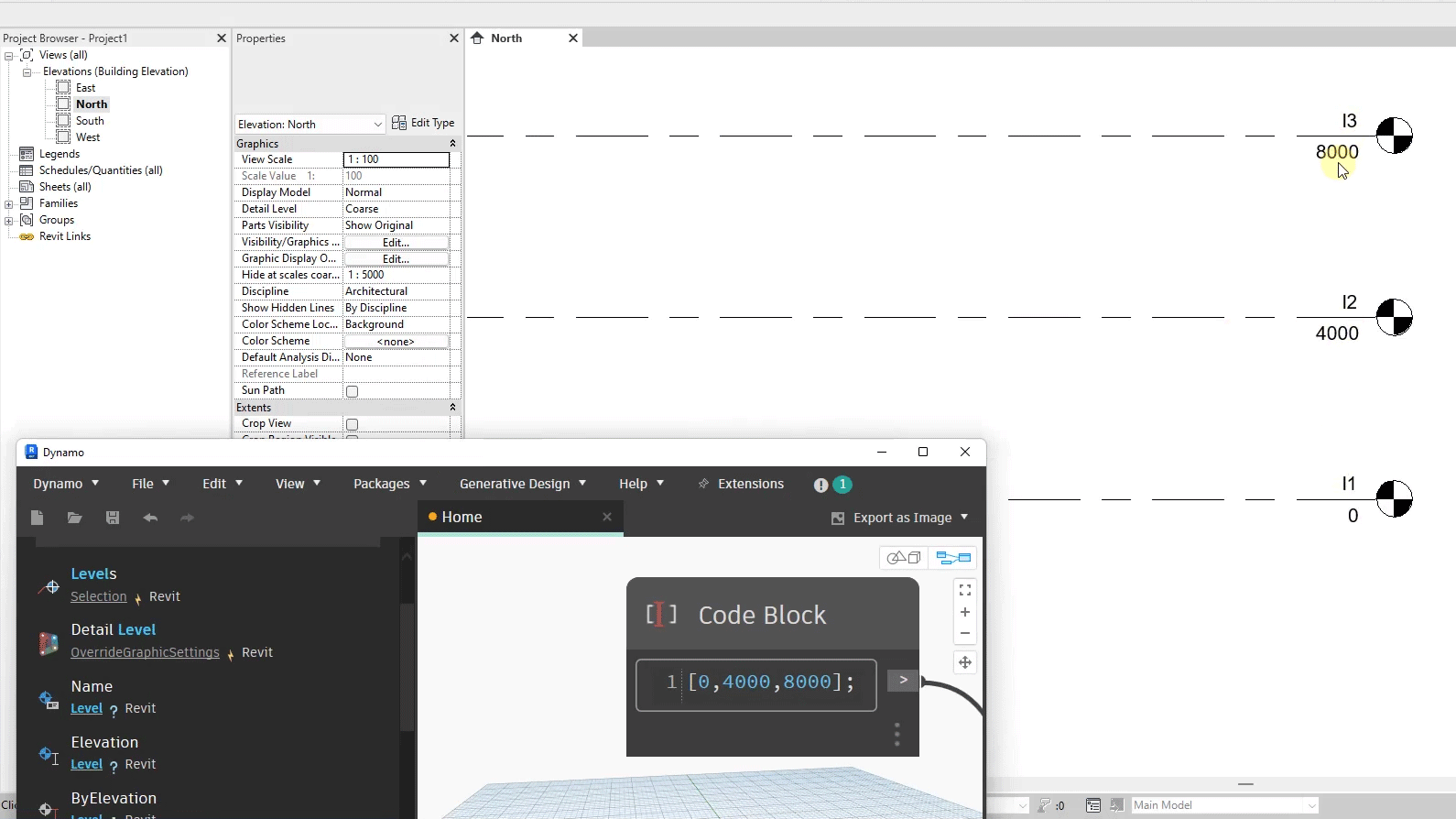Click the status bar editable-only filter icon

click(1045, 805)
